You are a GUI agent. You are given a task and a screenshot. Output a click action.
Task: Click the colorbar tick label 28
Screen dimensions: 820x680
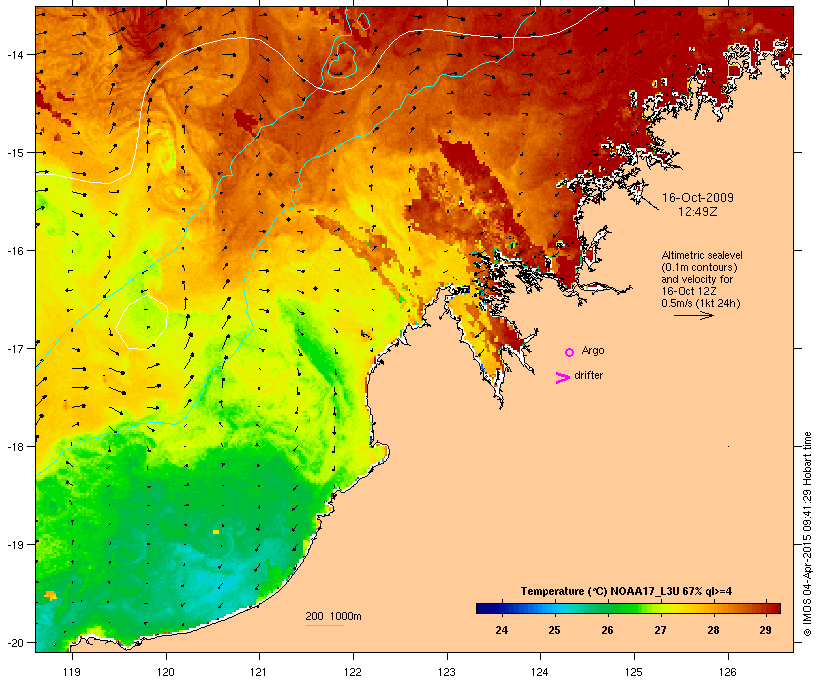(x=713, y=630)
